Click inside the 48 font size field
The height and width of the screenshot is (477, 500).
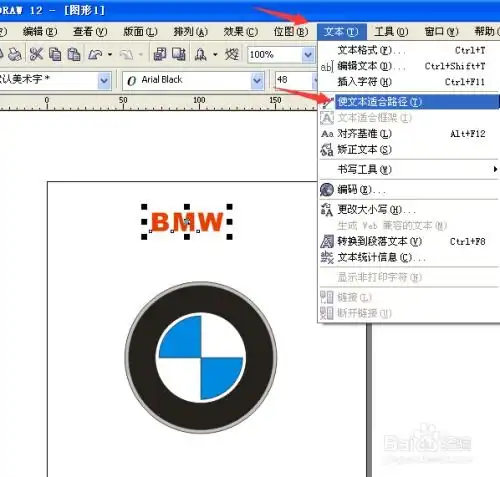point(293,80)
